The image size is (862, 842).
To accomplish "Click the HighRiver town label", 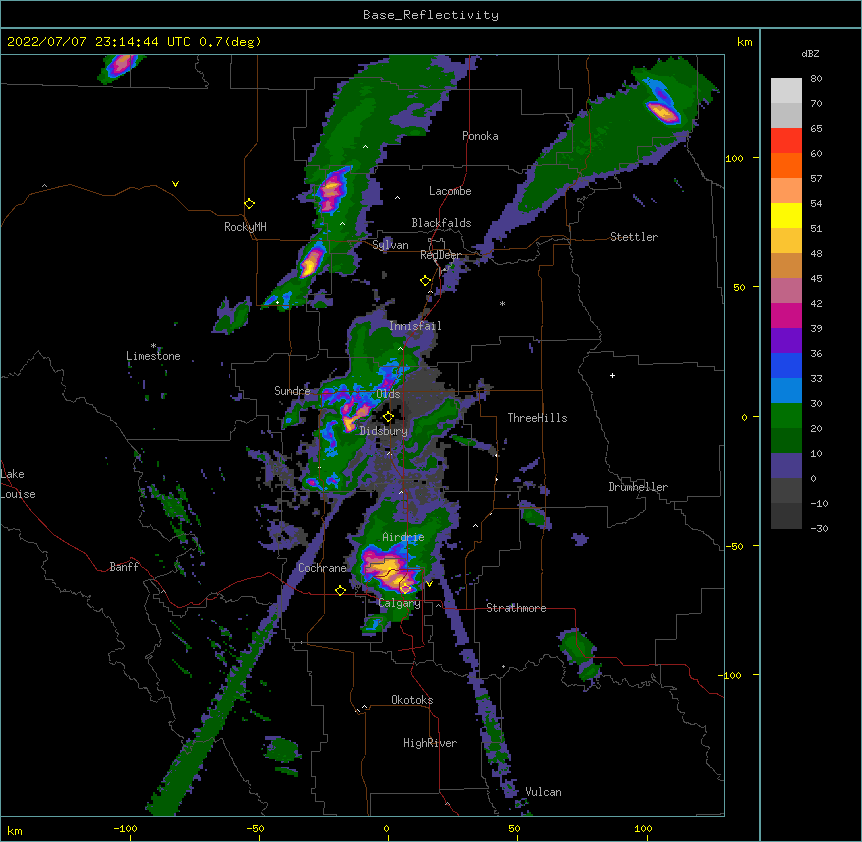I will (430, 743).
